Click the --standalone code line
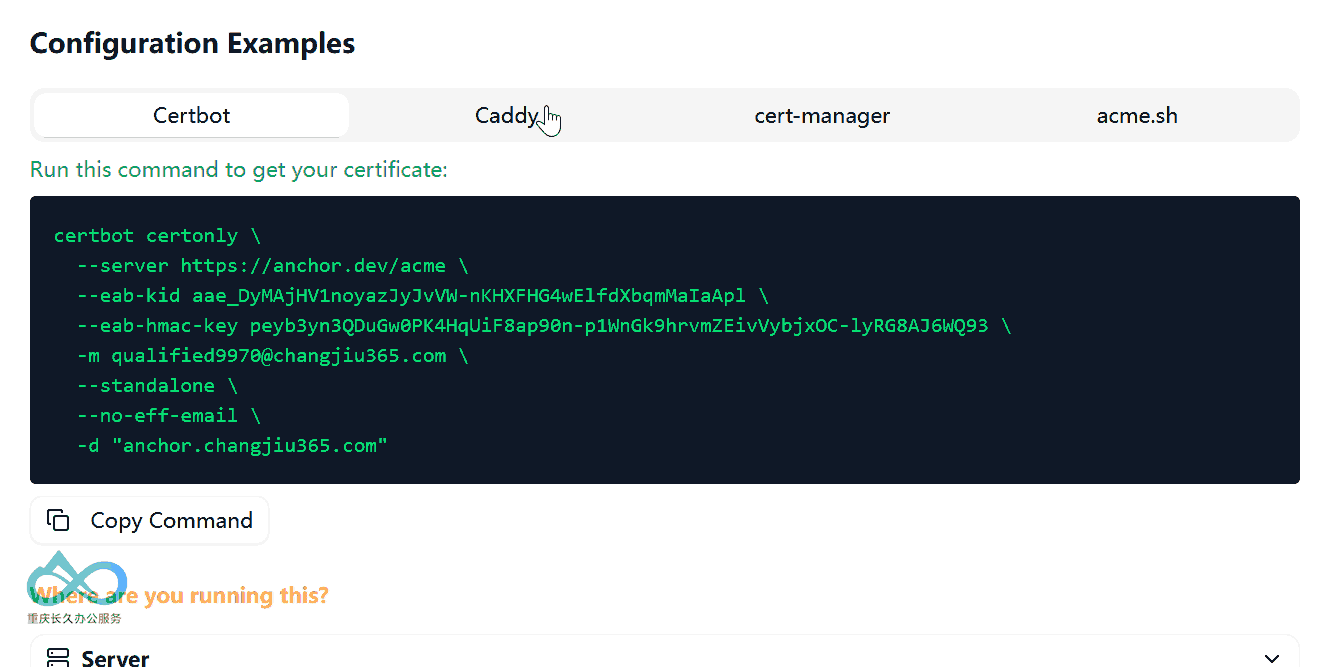Viewport: 1336px width, 667px height. coord(157,386)
